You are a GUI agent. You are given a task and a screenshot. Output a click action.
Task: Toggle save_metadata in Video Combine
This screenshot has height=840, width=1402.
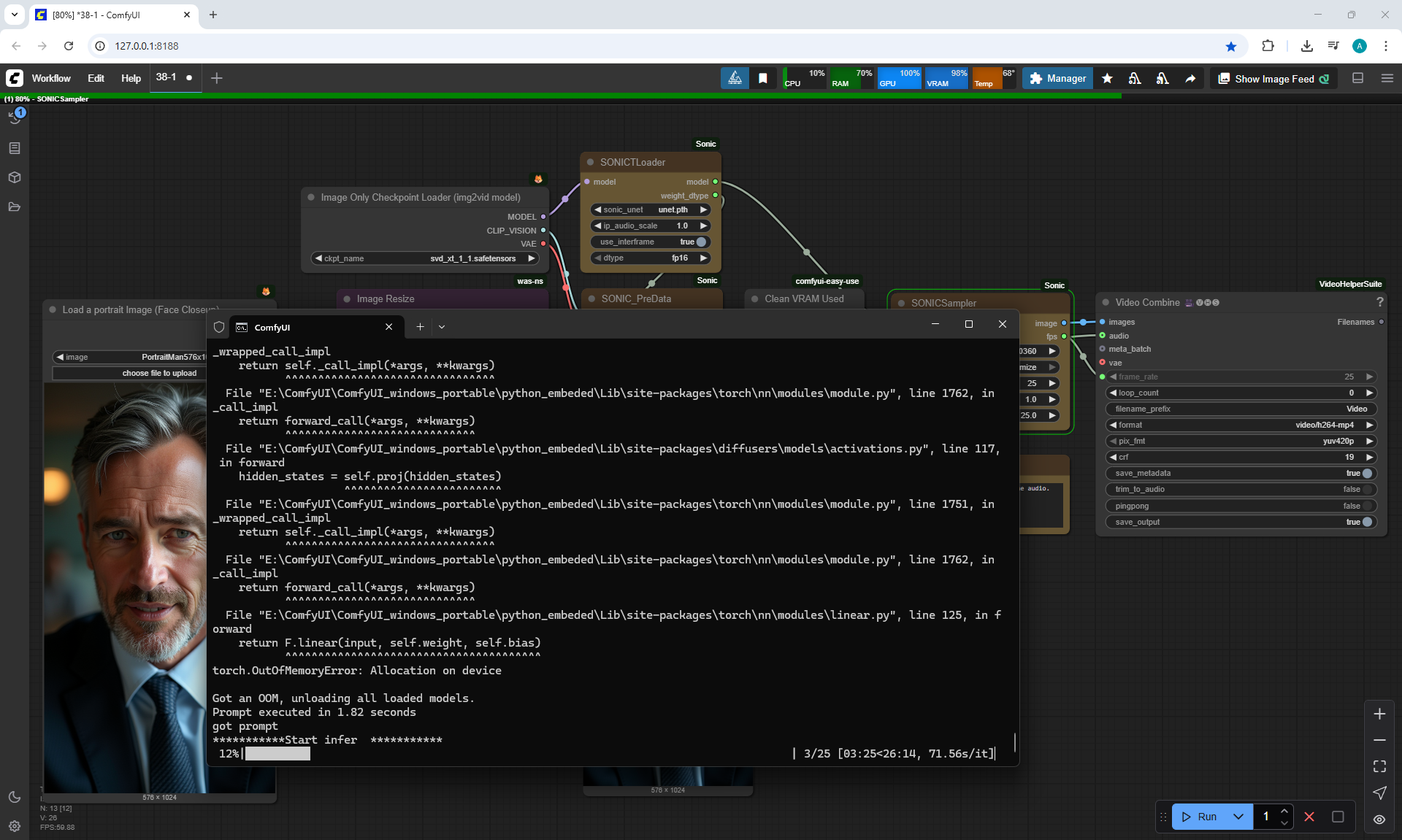(1366, 473)
